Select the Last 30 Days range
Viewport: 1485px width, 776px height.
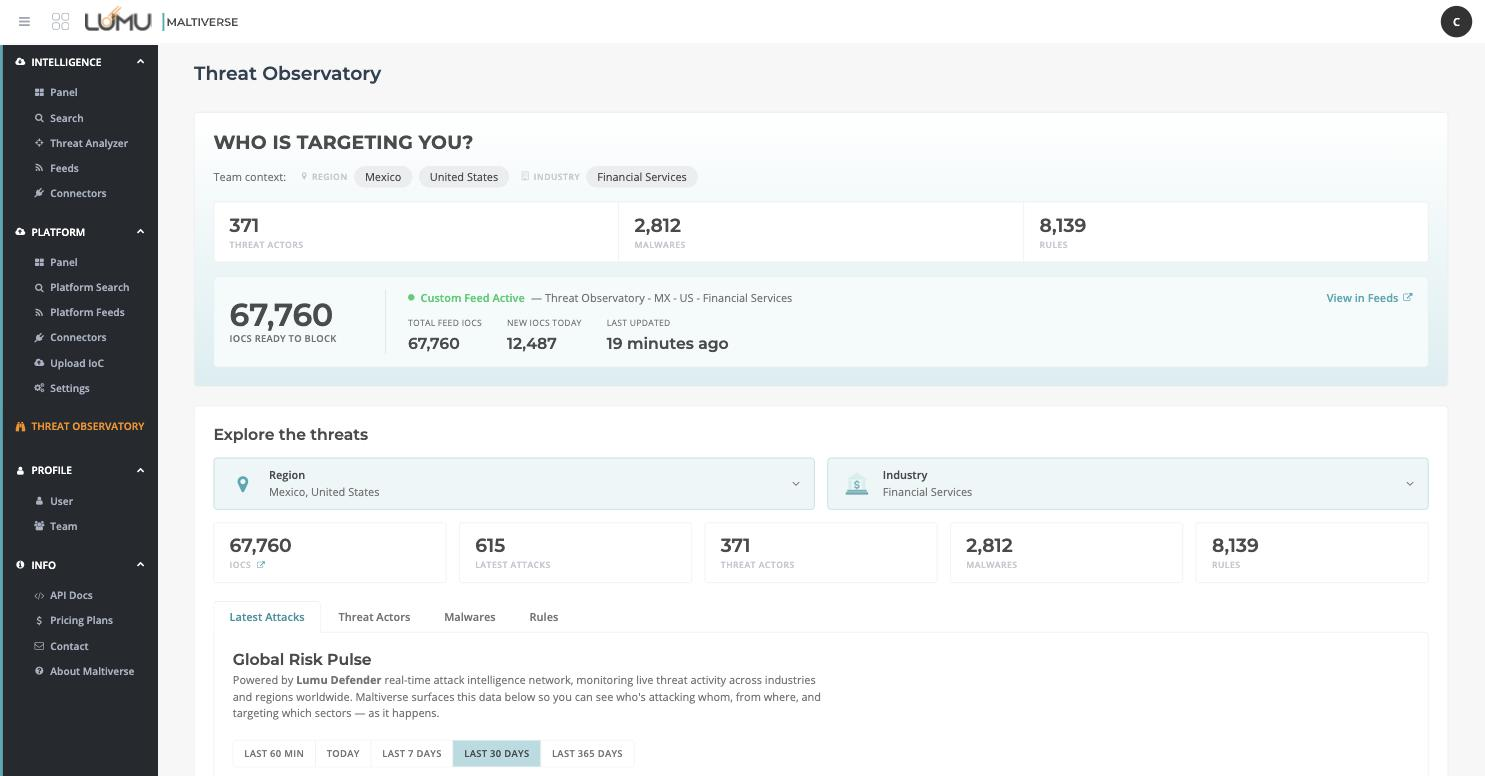point(497,754)
